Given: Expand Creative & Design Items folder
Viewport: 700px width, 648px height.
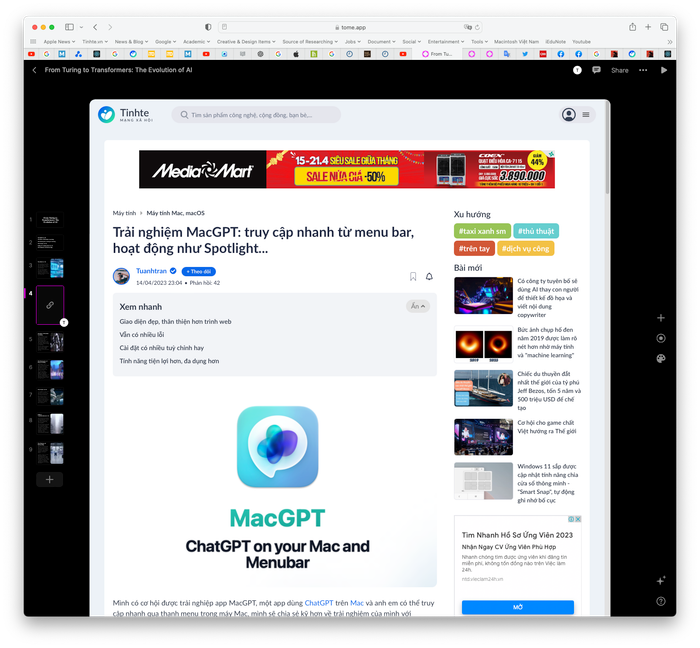Looking at the screenshot, I should 246,42.
